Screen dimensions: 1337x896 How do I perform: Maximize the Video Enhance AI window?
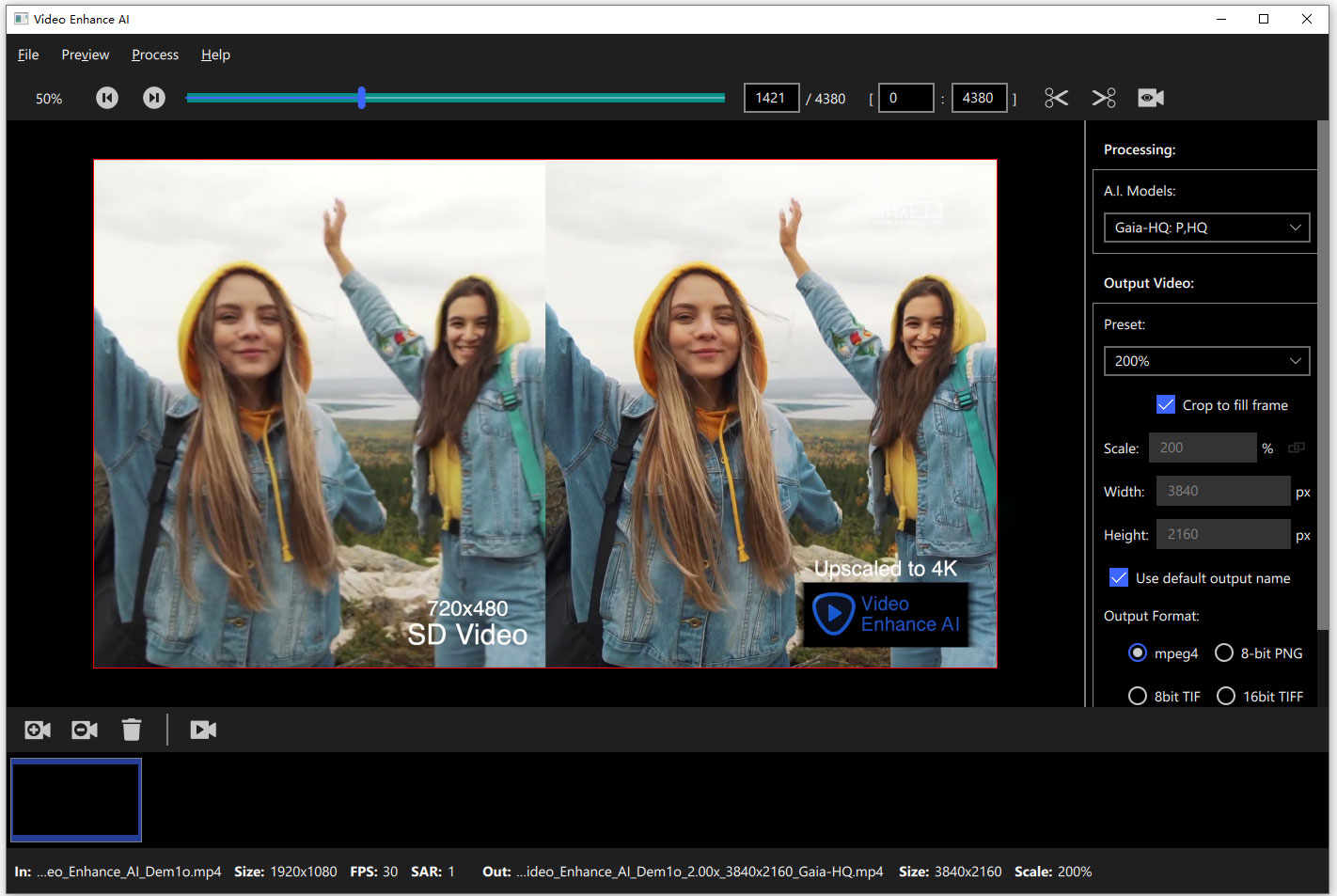click(1264, 19)
